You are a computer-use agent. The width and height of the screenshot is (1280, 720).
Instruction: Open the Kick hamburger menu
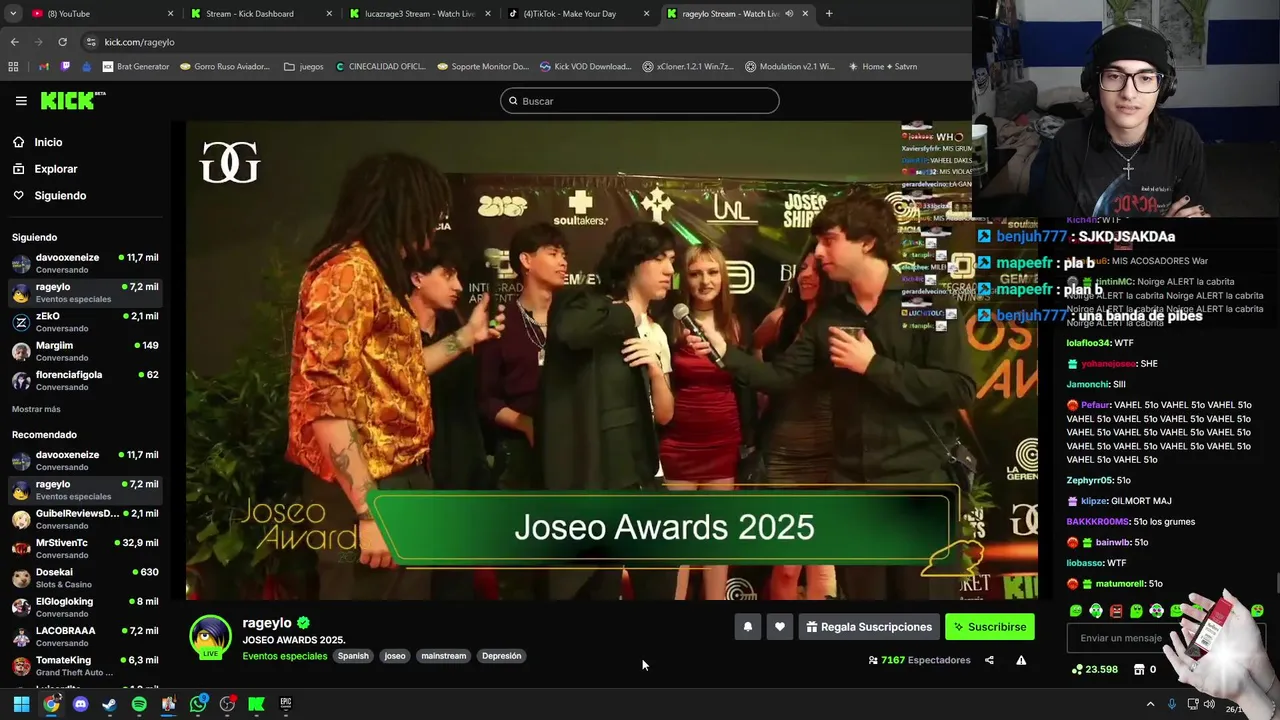21,101
